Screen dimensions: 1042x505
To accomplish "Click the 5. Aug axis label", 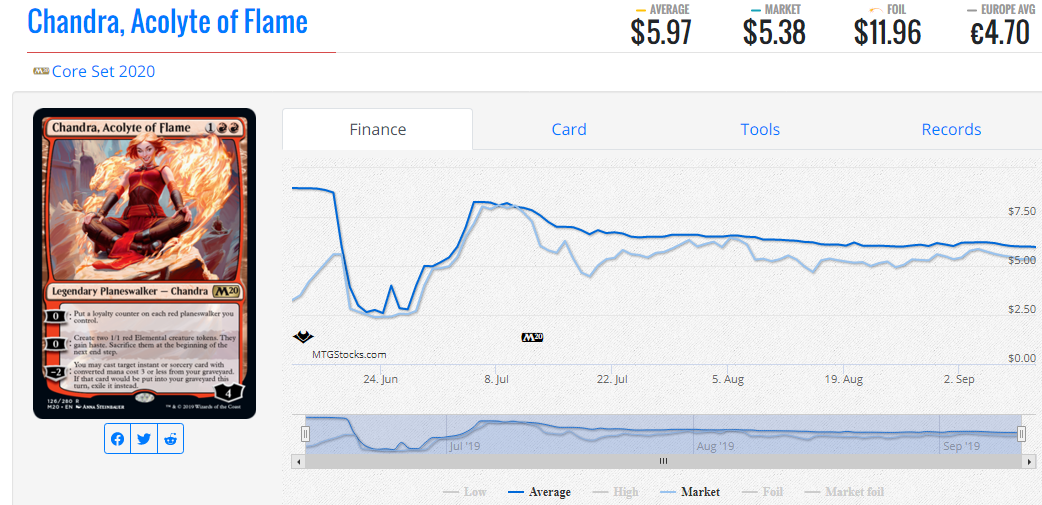I will coord(728,380).
